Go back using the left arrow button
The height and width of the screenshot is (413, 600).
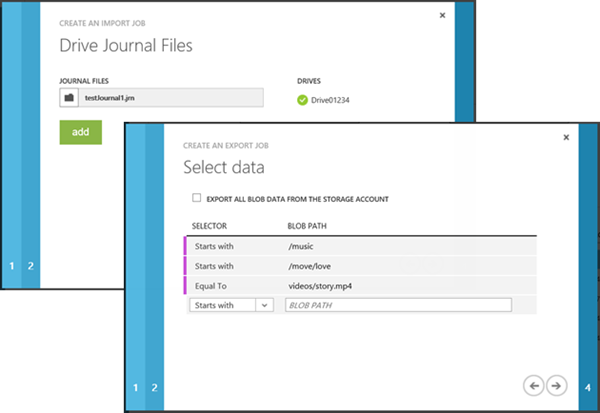click(x=534, y=385)
